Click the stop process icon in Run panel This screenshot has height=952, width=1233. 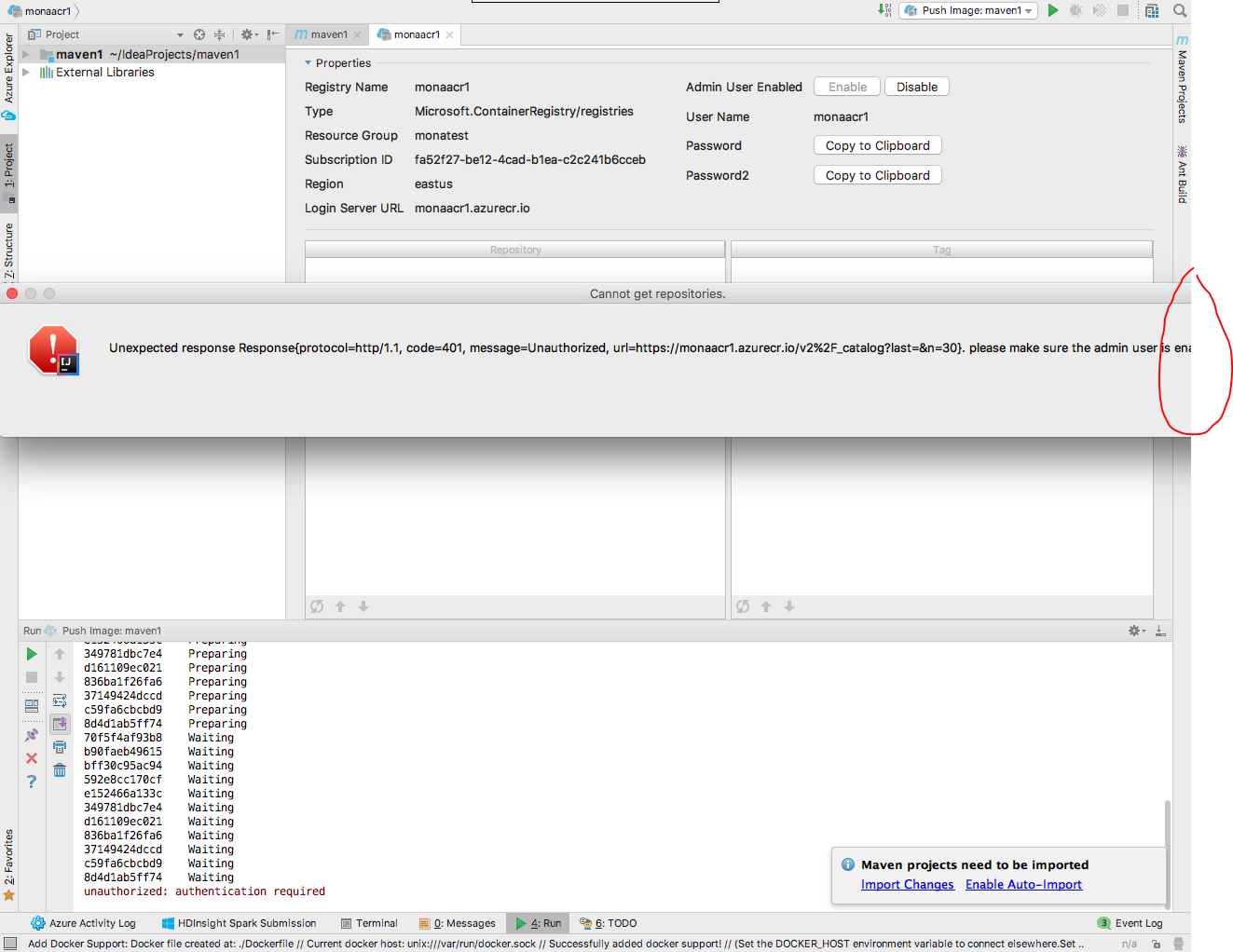tap(31, 677)
